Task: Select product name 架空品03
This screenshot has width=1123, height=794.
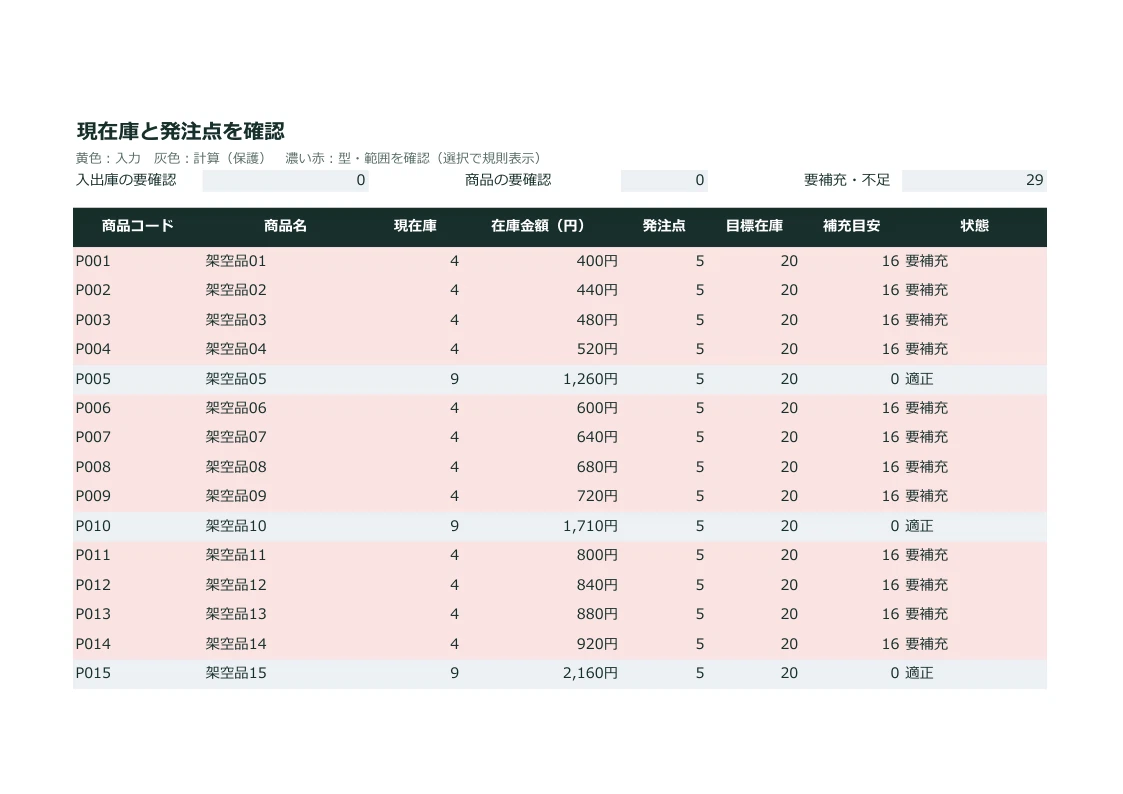Action: coord(236,320)
